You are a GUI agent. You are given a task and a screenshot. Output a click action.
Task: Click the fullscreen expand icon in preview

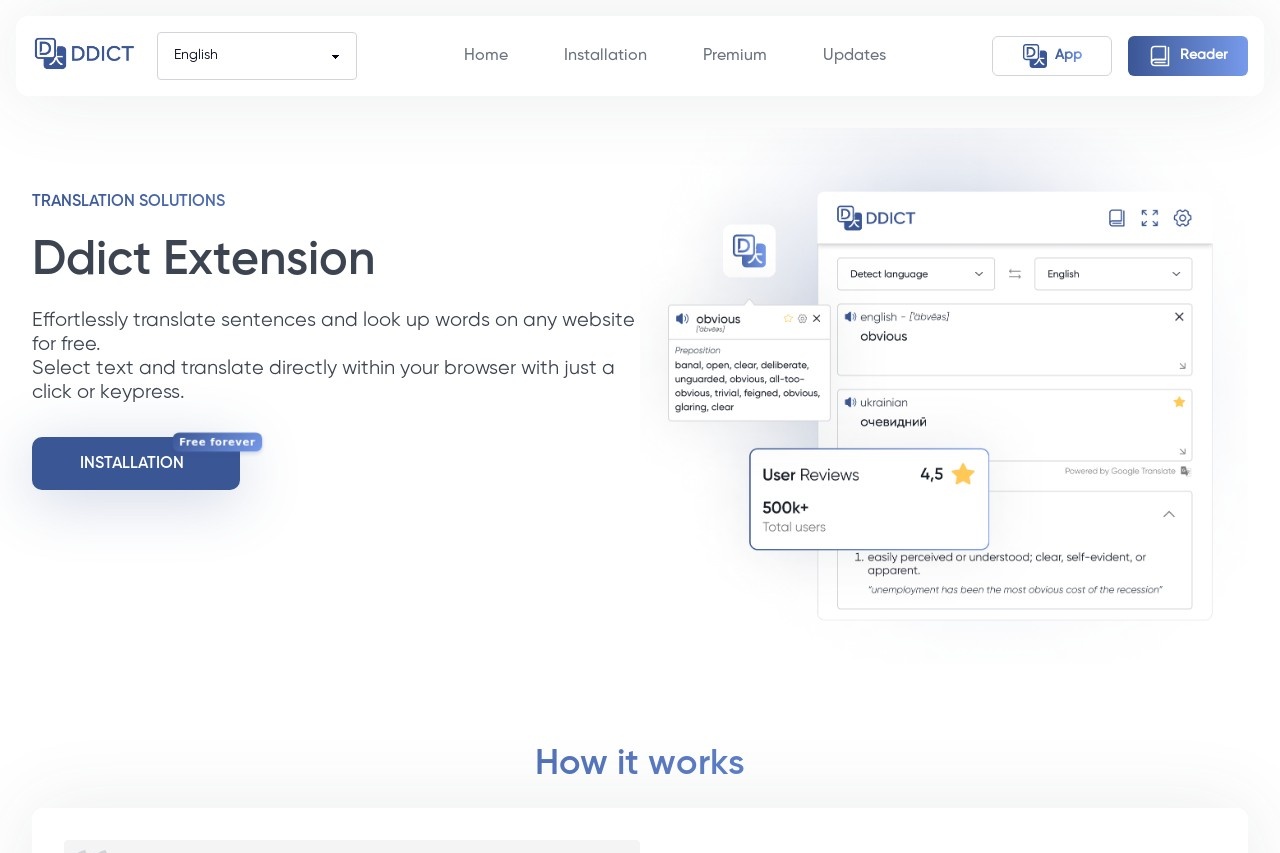tap(1150, 218)
